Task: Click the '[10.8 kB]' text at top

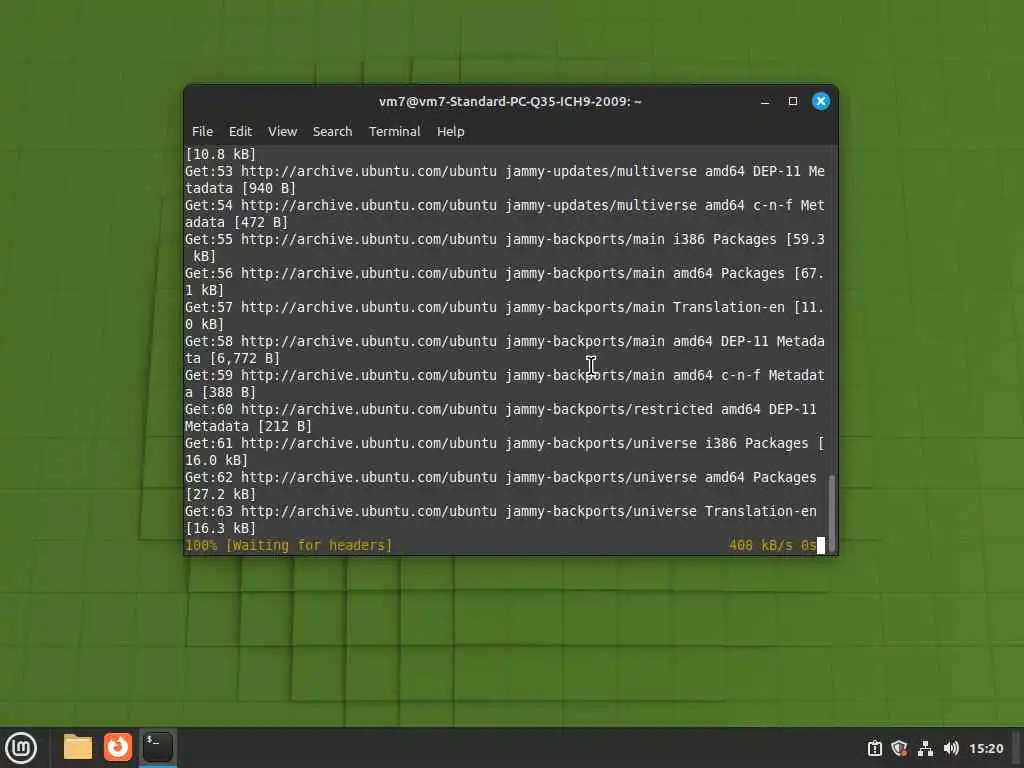Action: click(220, 154)
